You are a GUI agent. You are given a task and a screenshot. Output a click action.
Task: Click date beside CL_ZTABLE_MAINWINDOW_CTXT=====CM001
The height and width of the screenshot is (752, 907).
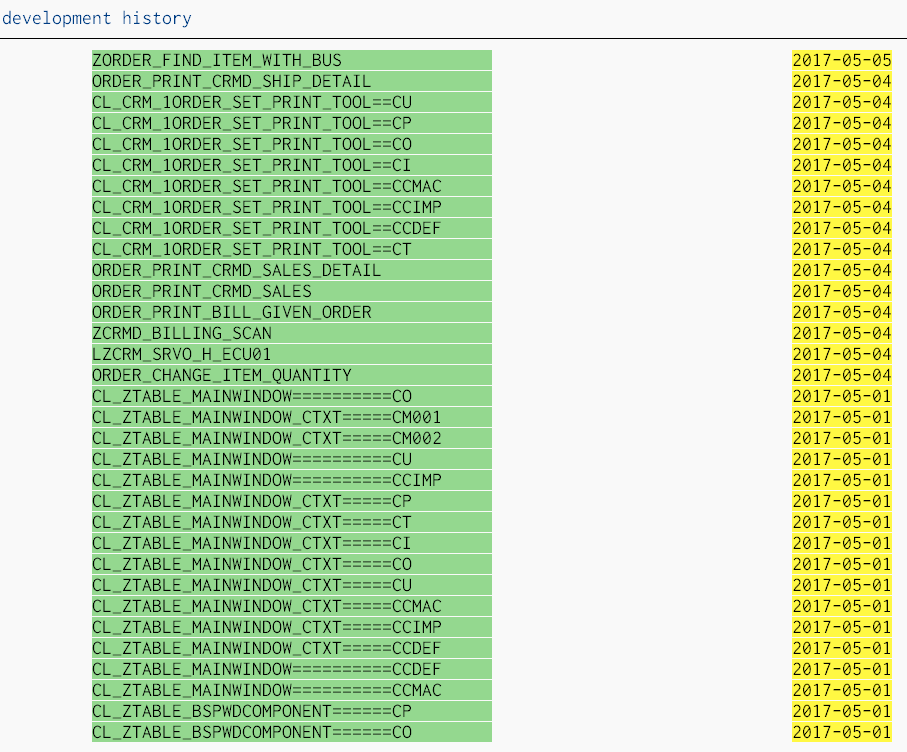click(842, 417)
